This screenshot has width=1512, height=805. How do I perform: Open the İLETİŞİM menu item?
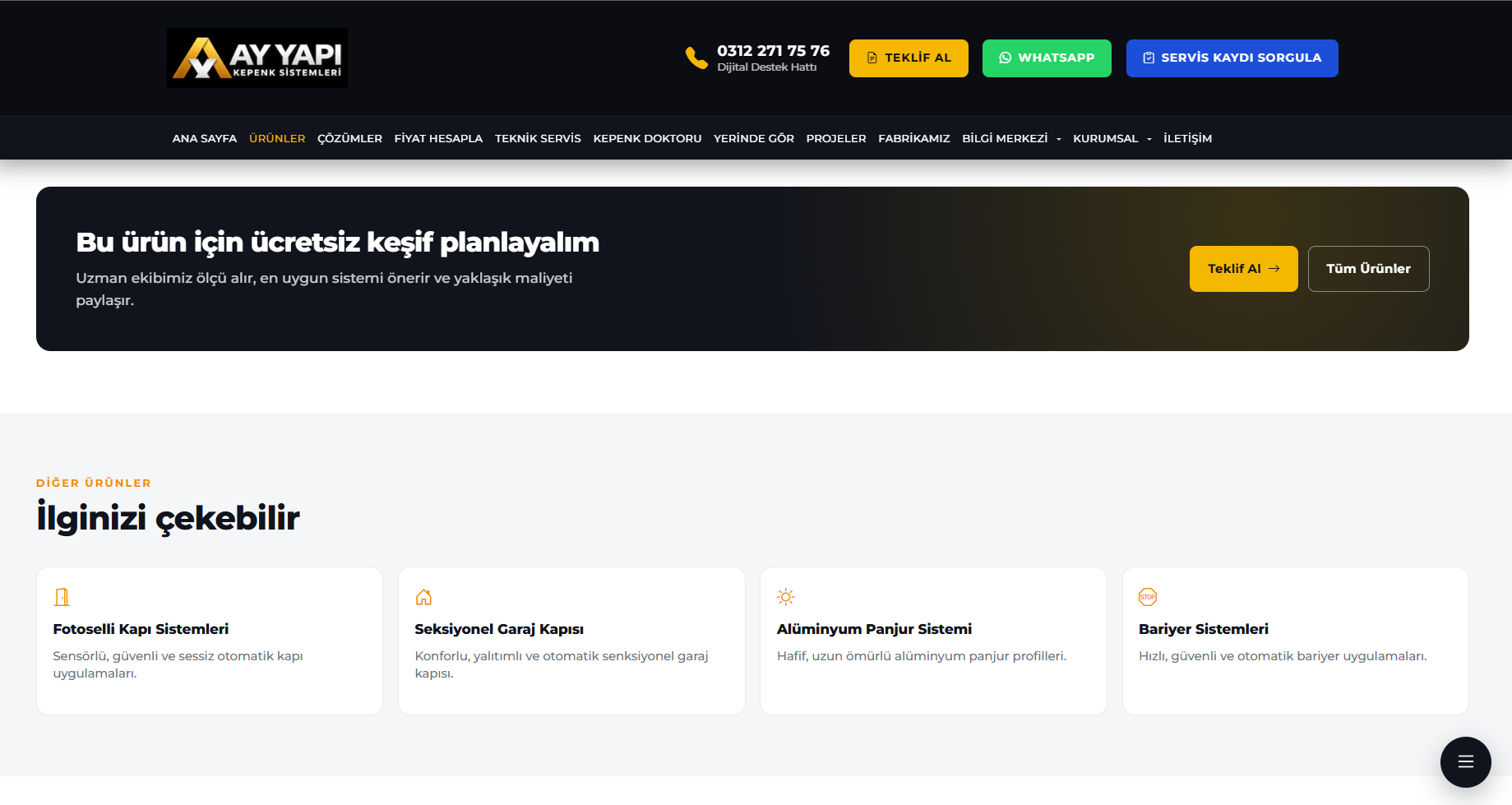(1187, 138)
